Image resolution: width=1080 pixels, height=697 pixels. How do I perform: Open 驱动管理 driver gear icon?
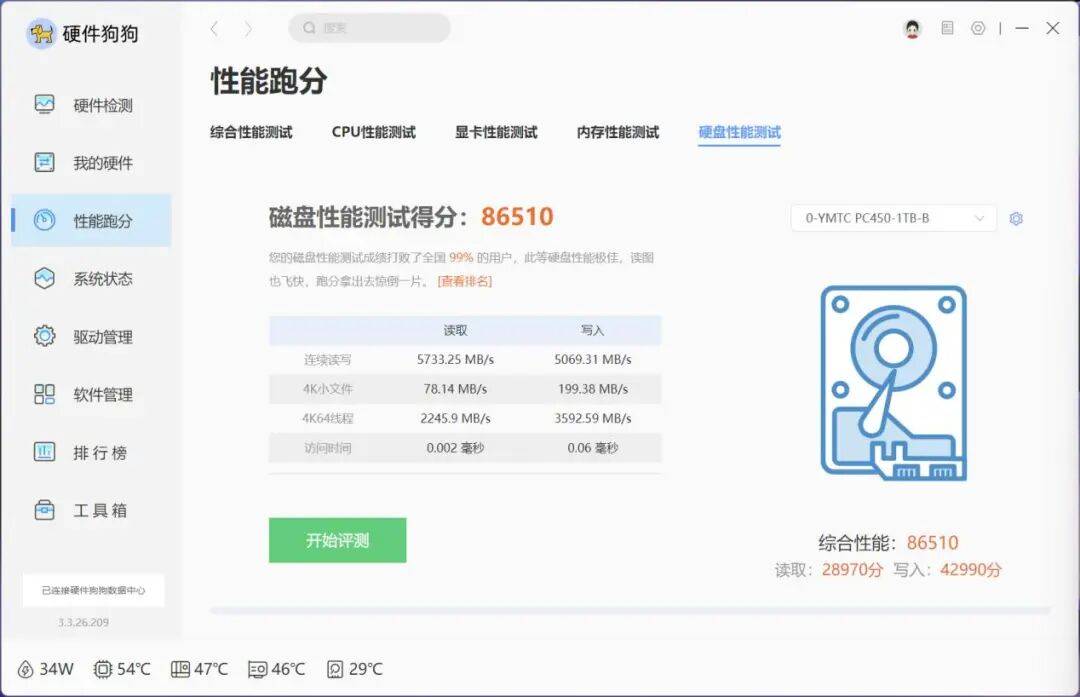[x=44, y=336]
